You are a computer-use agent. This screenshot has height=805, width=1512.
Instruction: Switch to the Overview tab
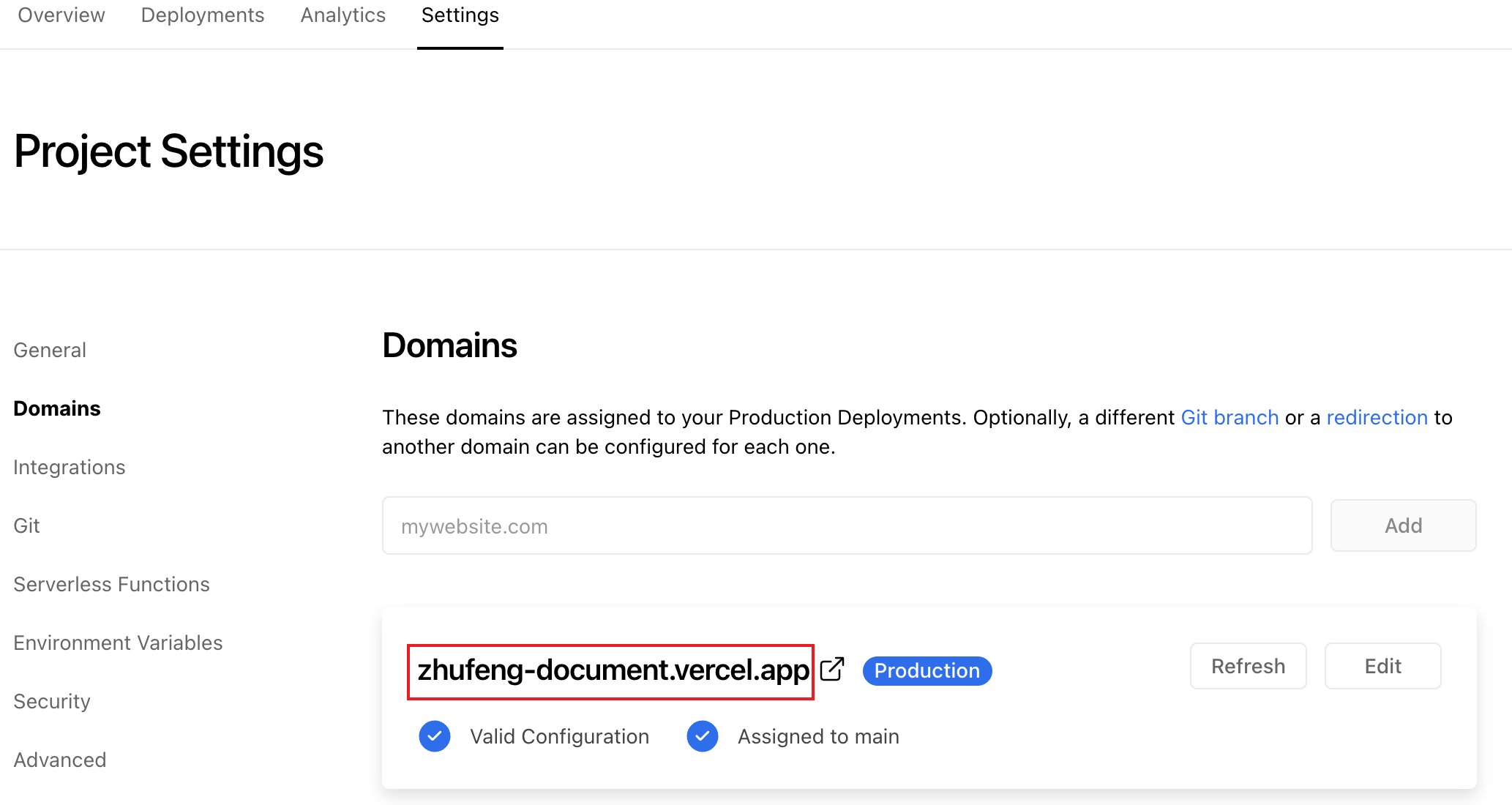[61, 15]
